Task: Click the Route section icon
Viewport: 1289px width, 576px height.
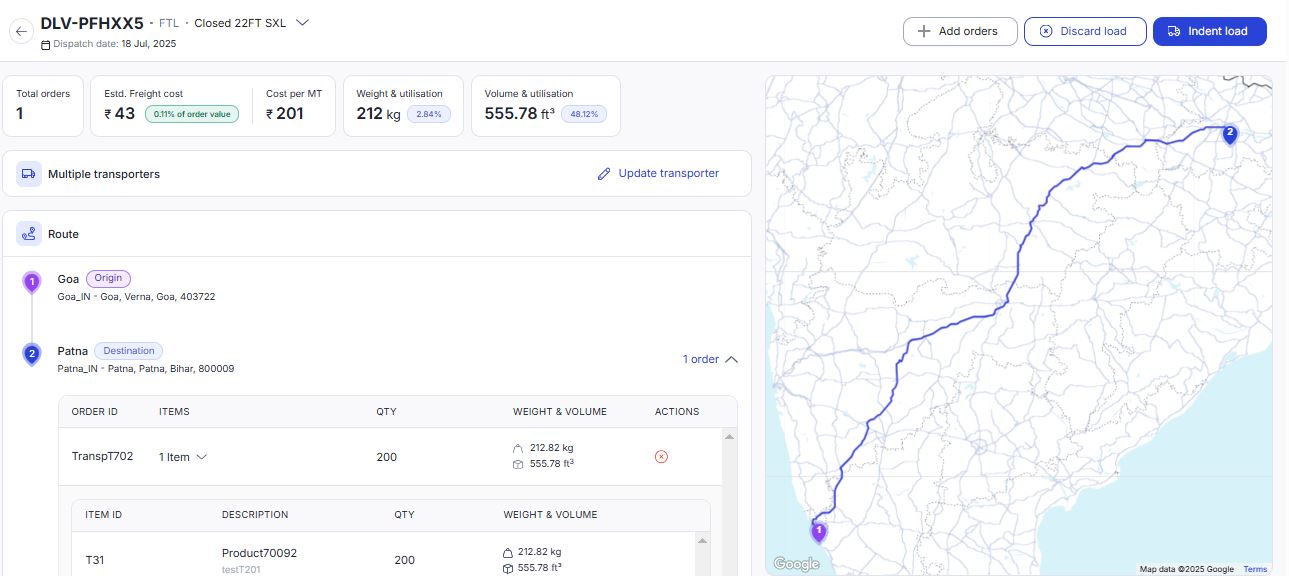Action: click(29, 234)
